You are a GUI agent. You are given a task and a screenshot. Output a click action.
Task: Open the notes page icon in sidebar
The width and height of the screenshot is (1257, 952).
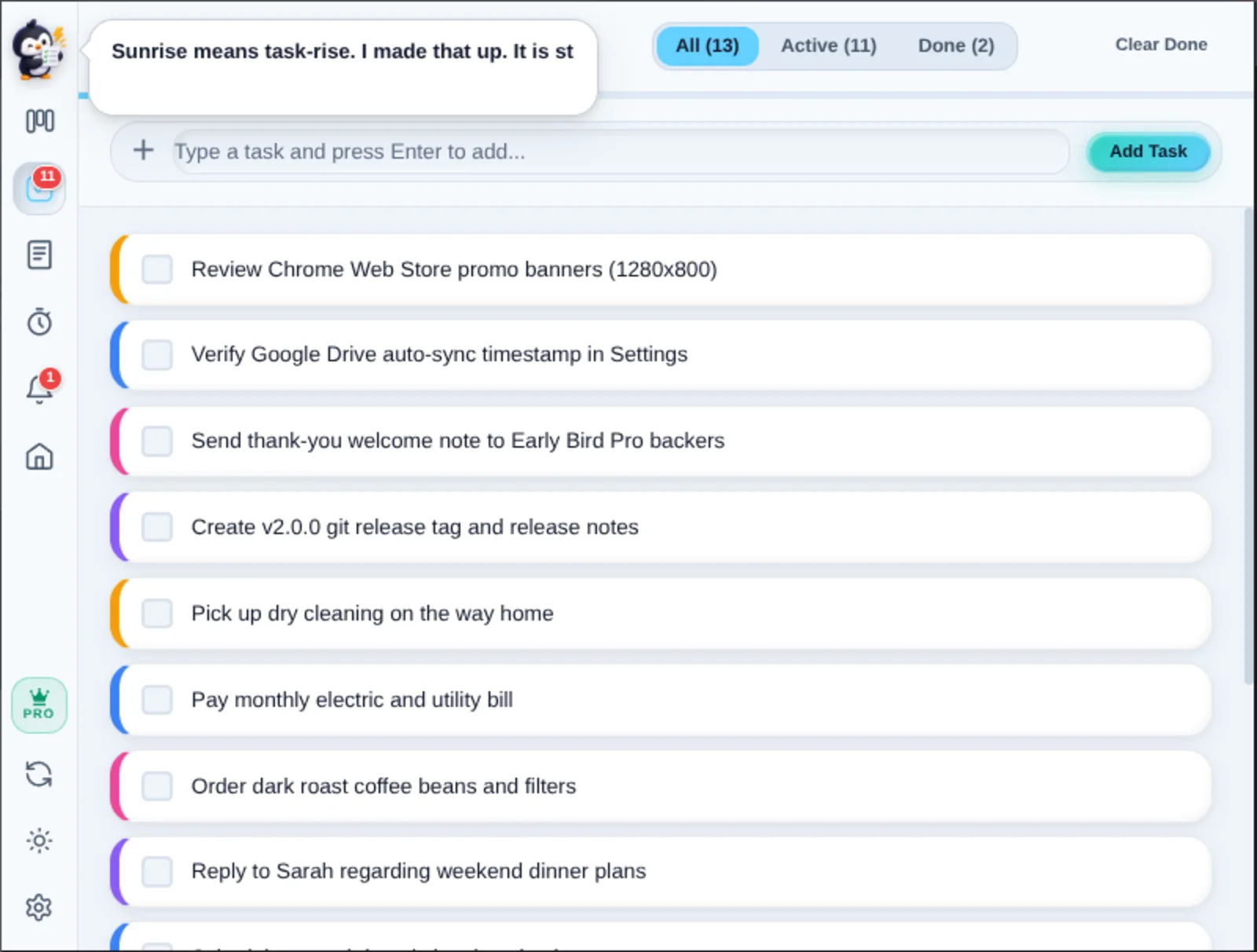point(39,255)
